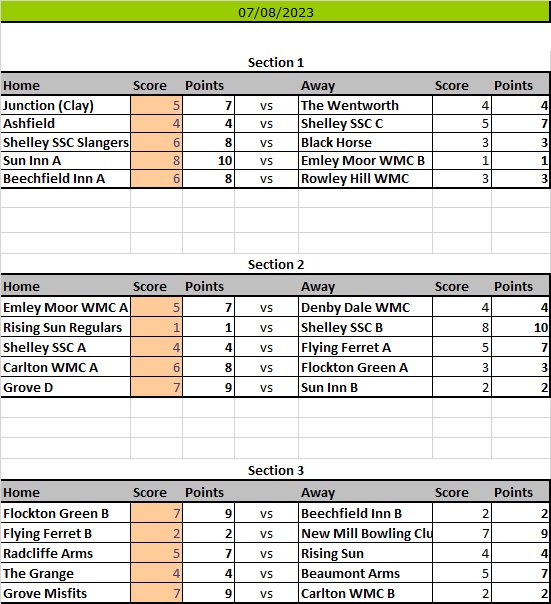
Task: Select the Junction (Clay) home team cell
Action: (66, 106)
